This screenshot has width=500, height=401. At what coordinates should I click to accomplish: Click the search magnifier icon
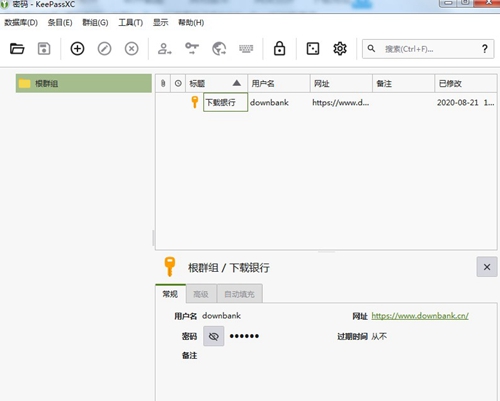pyautogui.click(x=371, y=49)
